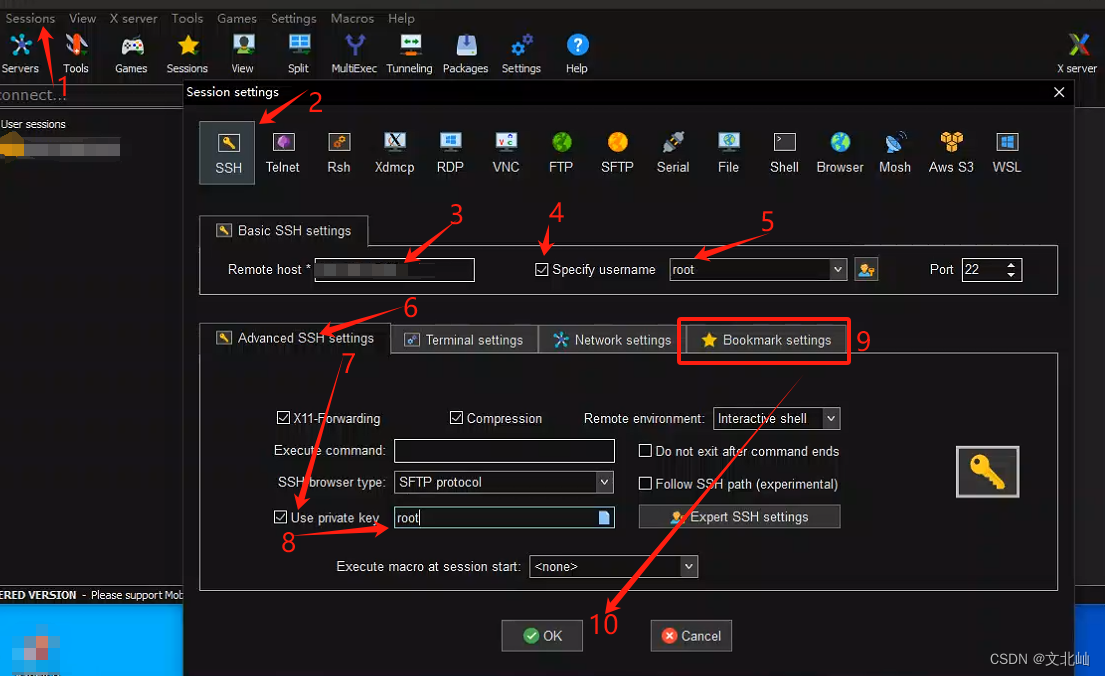Screen dimensions: 1105x676
Task: Switch to Bookmark settings tab
Action: pos(766,340)
